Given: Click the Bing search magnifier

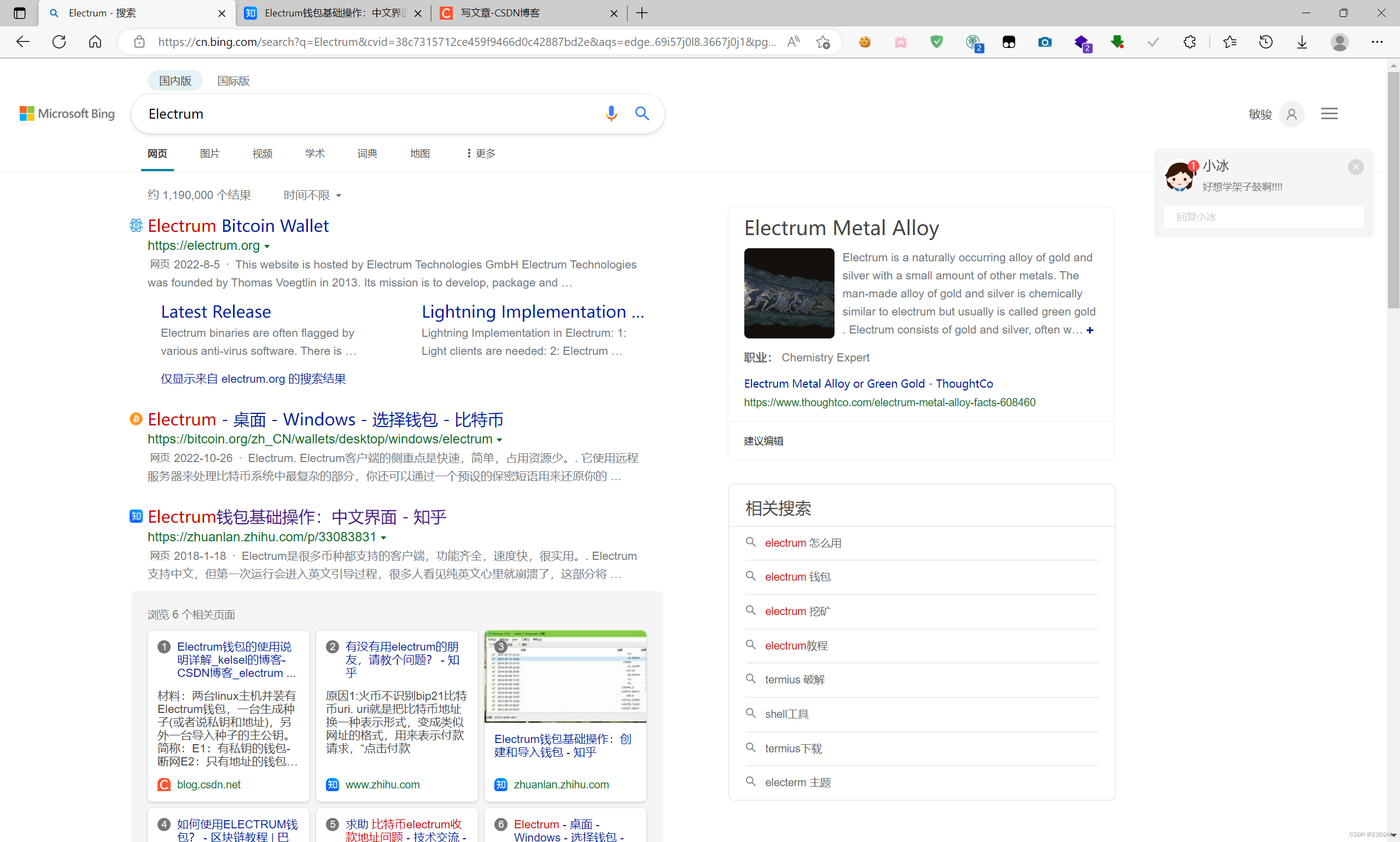Looking at the screenshot, I should [x=642, y=114].
